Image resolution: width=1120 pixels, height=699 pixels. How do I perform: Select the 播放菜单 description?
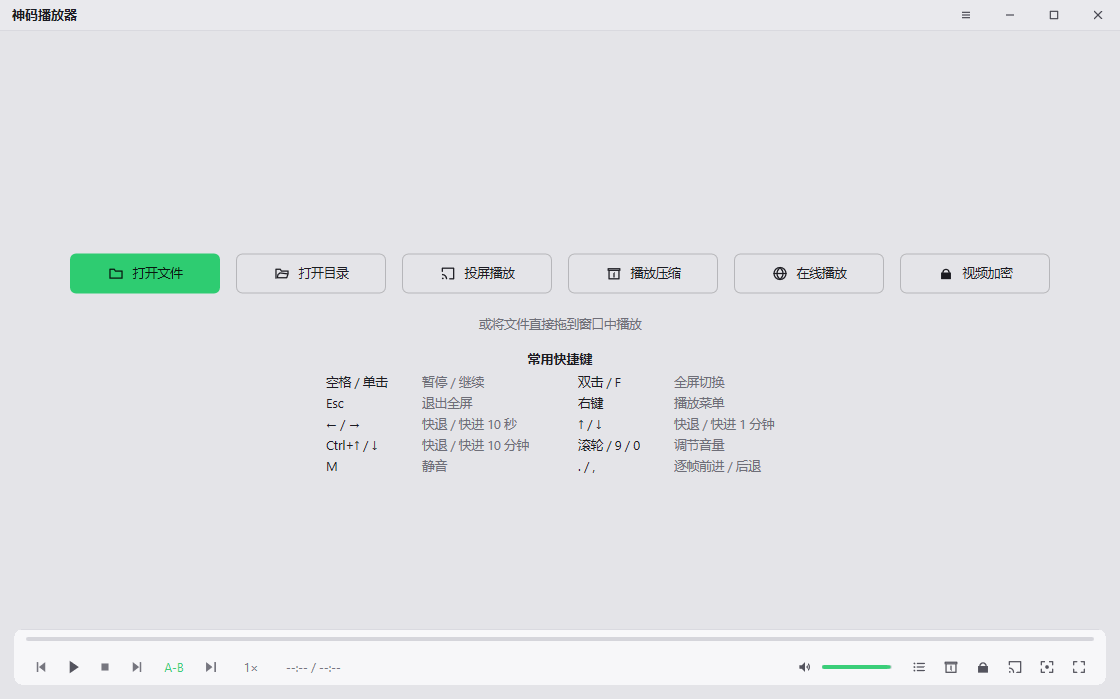[699, 403]
